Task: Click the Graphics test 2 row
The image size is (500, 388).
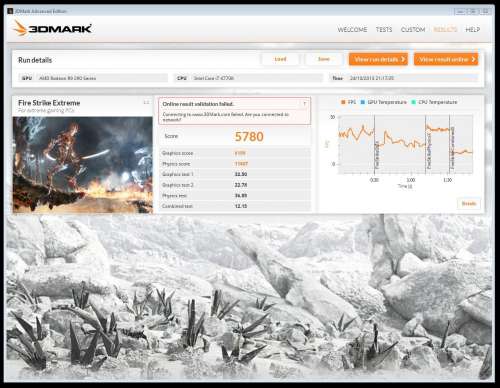Action: (235, 185)
